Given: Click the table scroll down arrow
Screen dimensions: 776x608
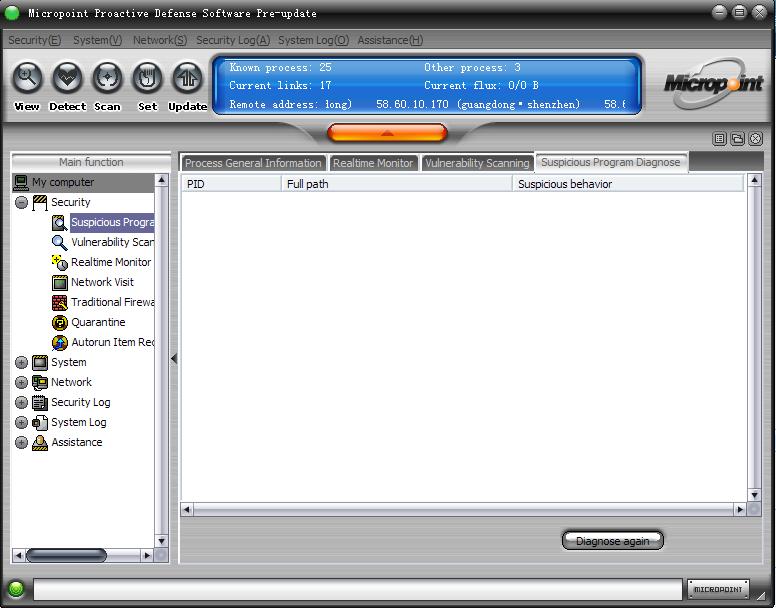Looking at the screenshot, I should [x=754, y=495].
